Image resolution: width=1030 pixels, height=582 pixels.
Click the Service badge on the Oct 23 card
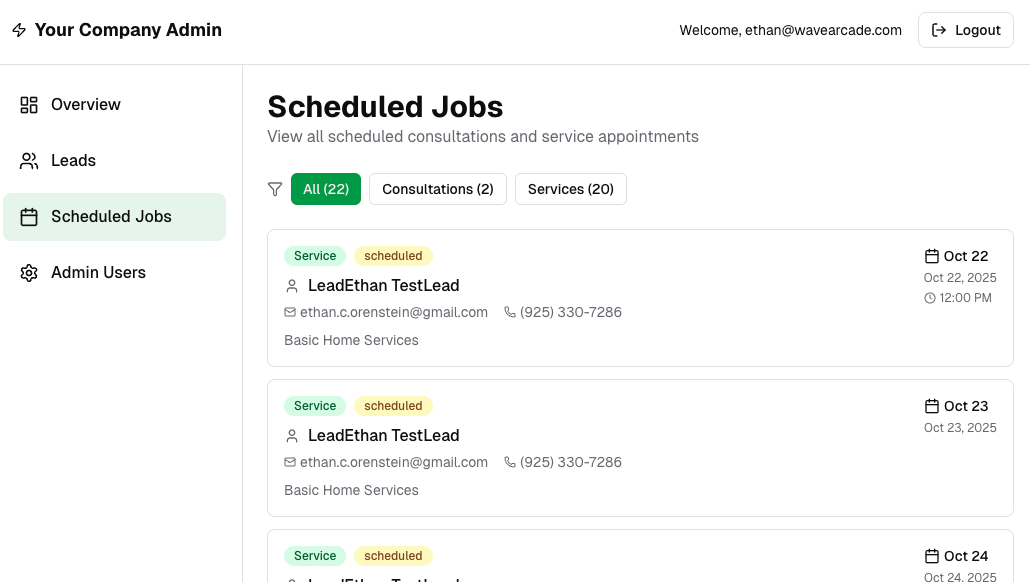(314, 405)
